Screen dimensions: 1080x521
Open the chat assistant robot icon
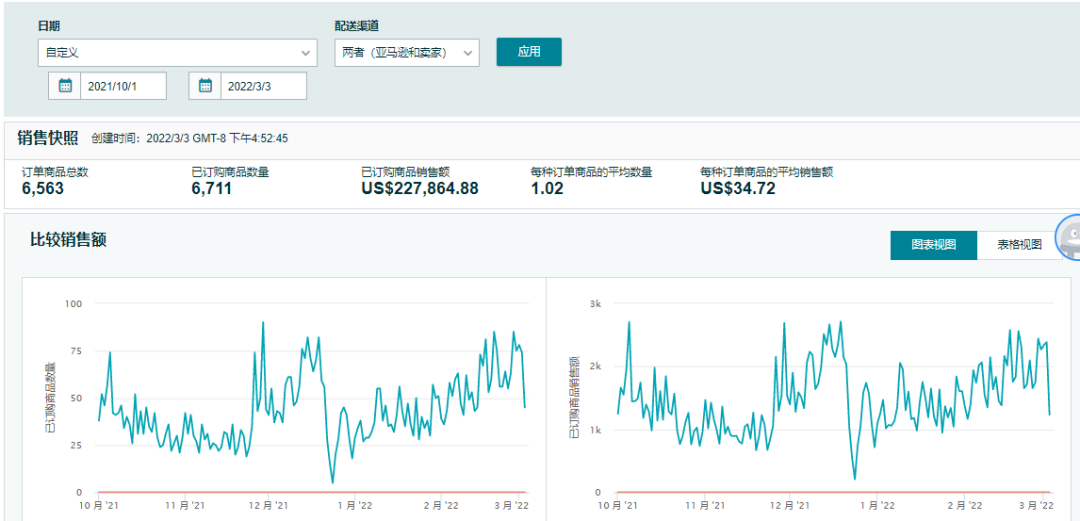(x=1068, y=236)
